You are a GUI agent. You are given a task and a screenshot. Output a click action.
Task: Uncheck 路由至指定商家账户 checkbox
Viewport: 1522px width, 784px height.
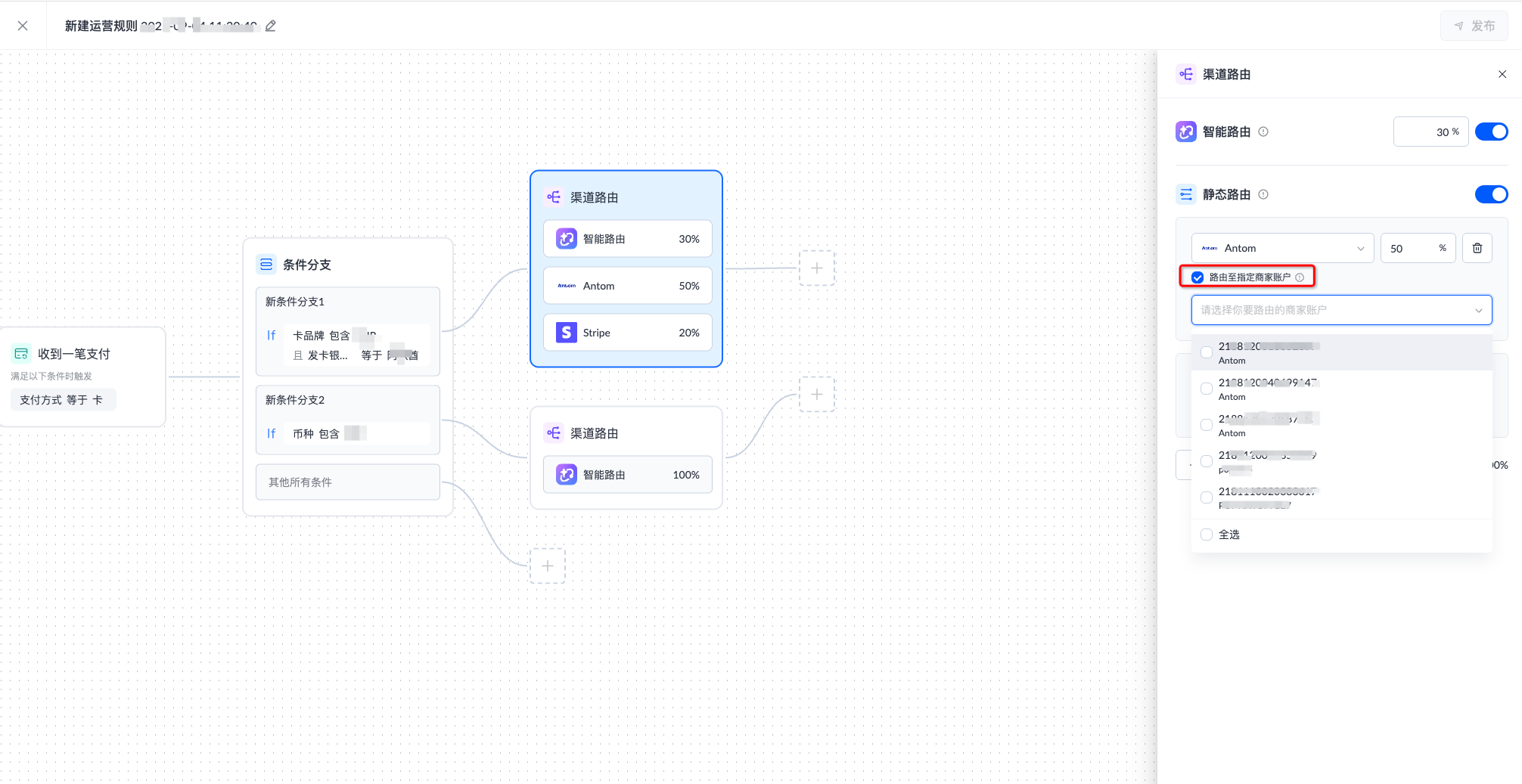pos(1197,277)
